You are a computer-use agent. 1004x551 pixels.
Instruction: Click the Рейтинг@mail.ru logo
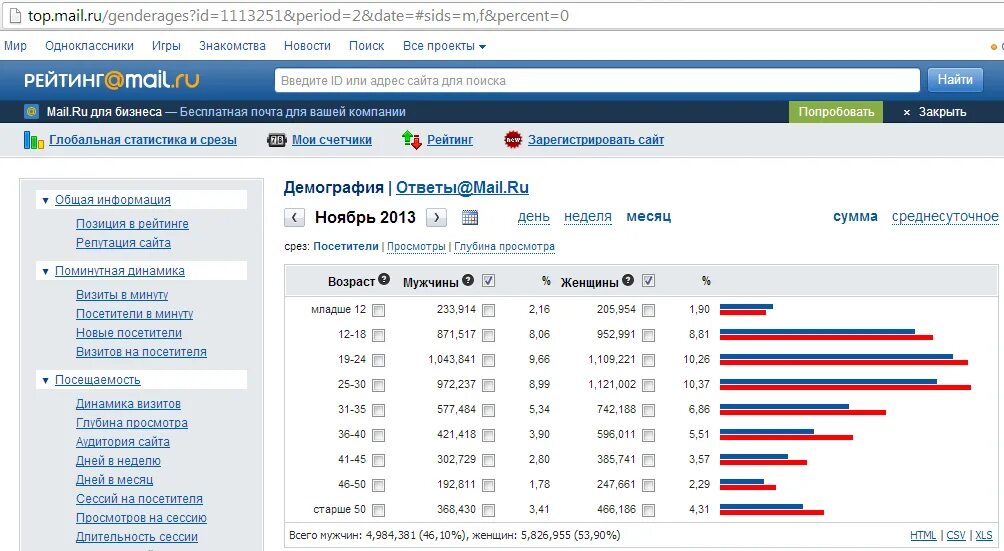[x=111, y=80]
